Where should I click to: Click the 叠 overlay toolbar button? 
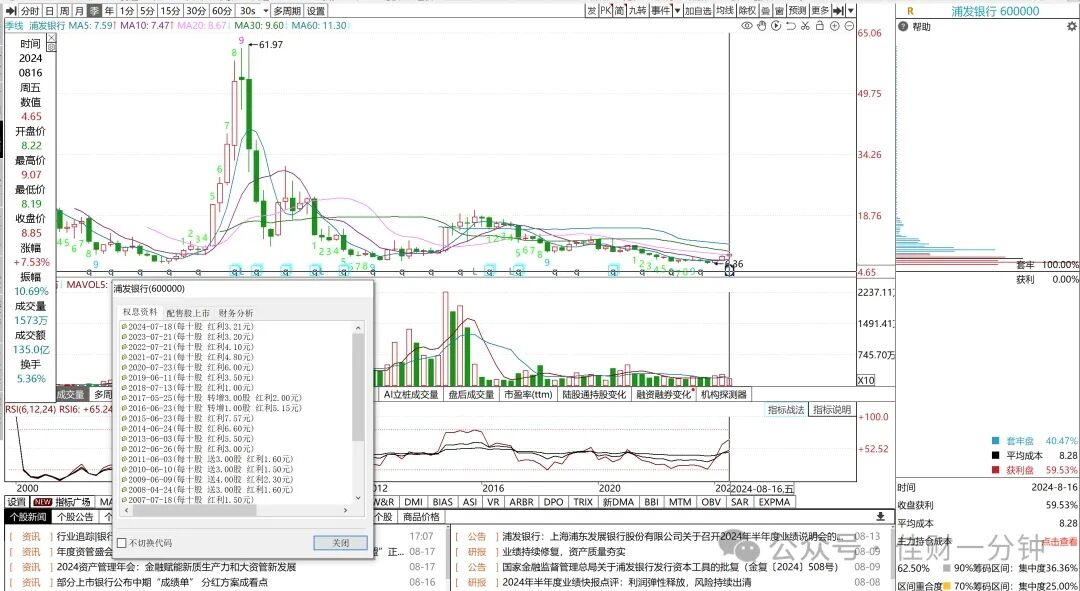click(x=765, y=11)
